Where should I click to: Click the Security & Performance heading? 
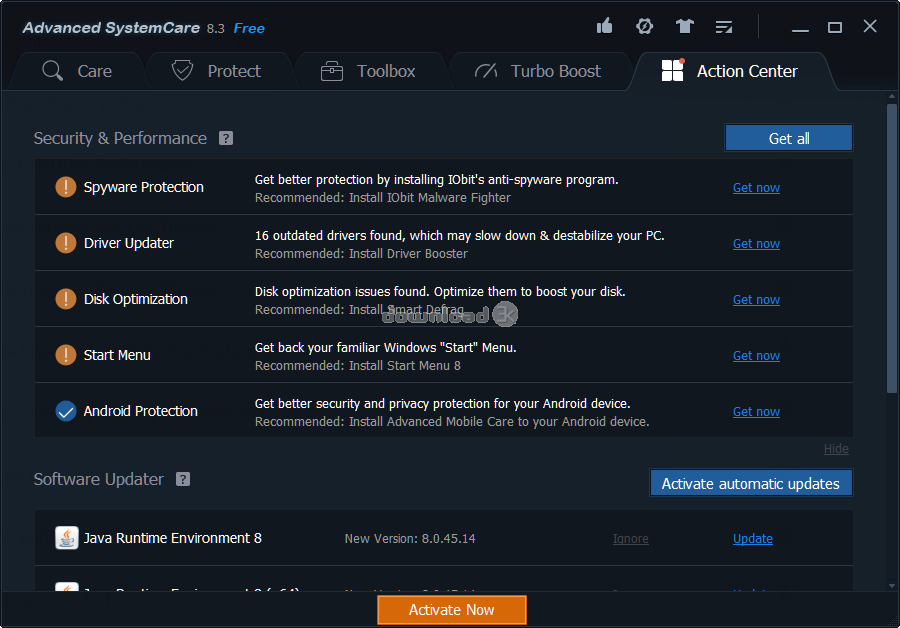(120, 138)
